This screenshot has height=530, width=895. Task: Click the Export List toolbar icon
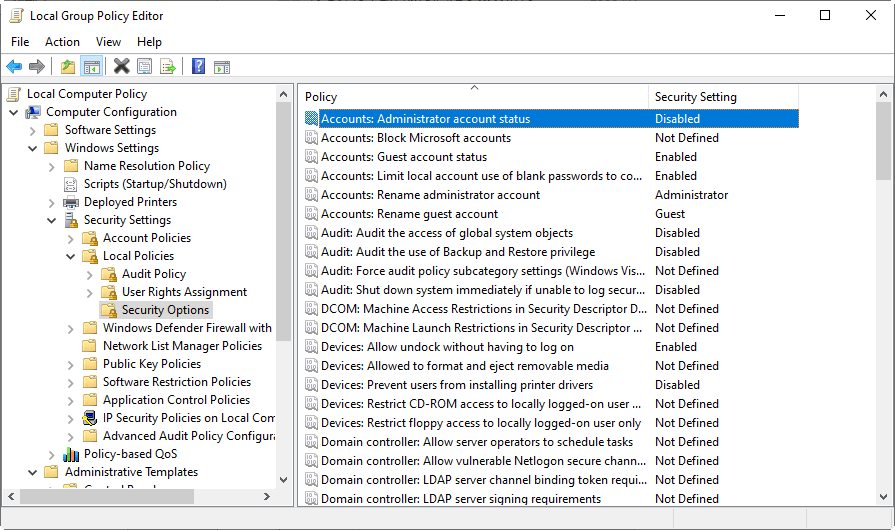point(168,67)
